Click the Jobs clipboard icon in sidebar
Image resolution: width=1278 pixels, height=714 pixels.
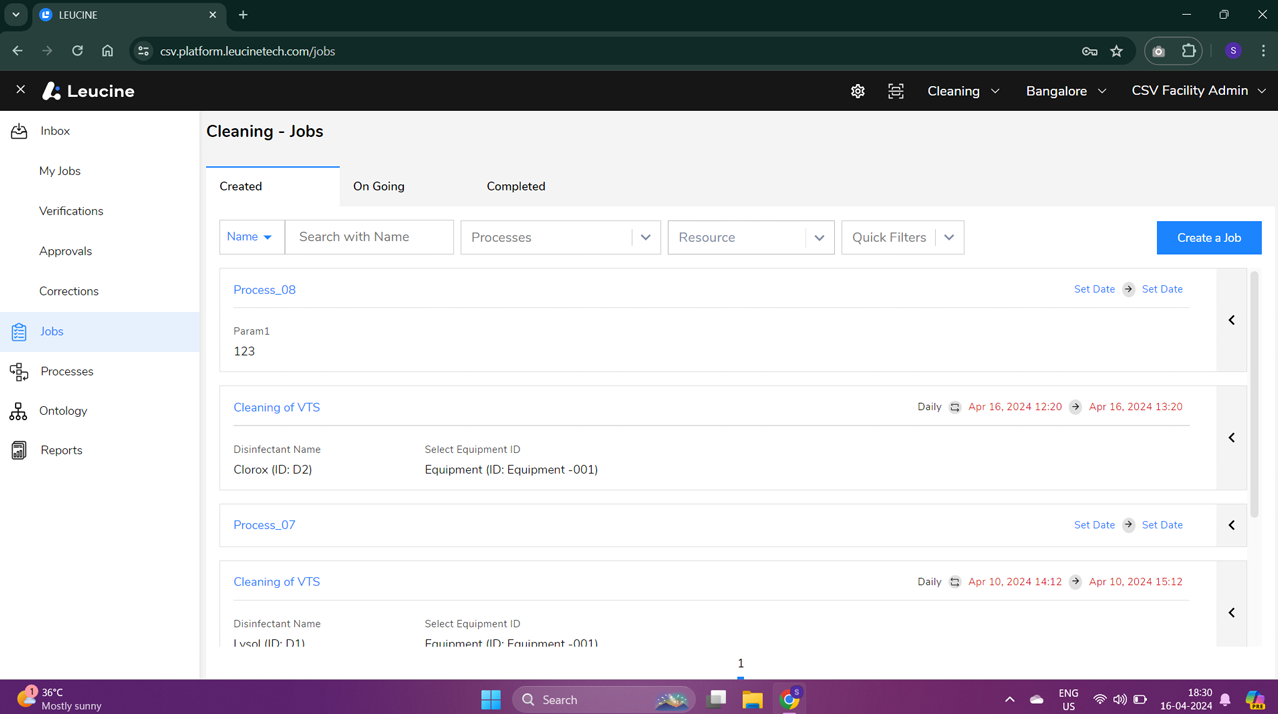pos(19,331)
